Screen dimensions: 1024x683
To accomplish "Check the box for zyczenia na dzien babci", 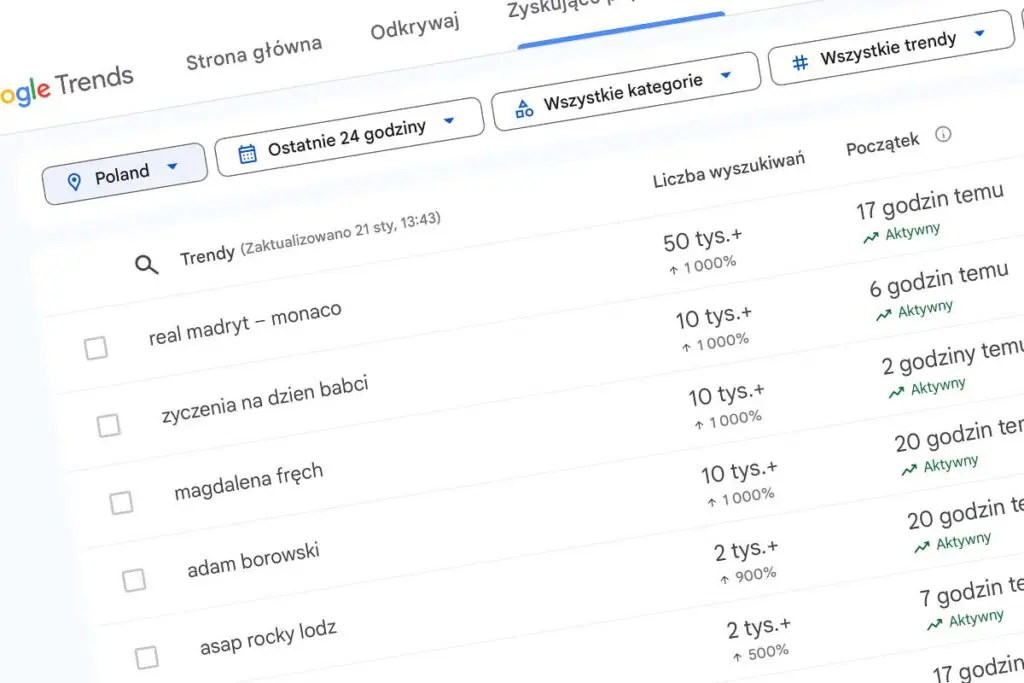I will click(x=108, y=425).
